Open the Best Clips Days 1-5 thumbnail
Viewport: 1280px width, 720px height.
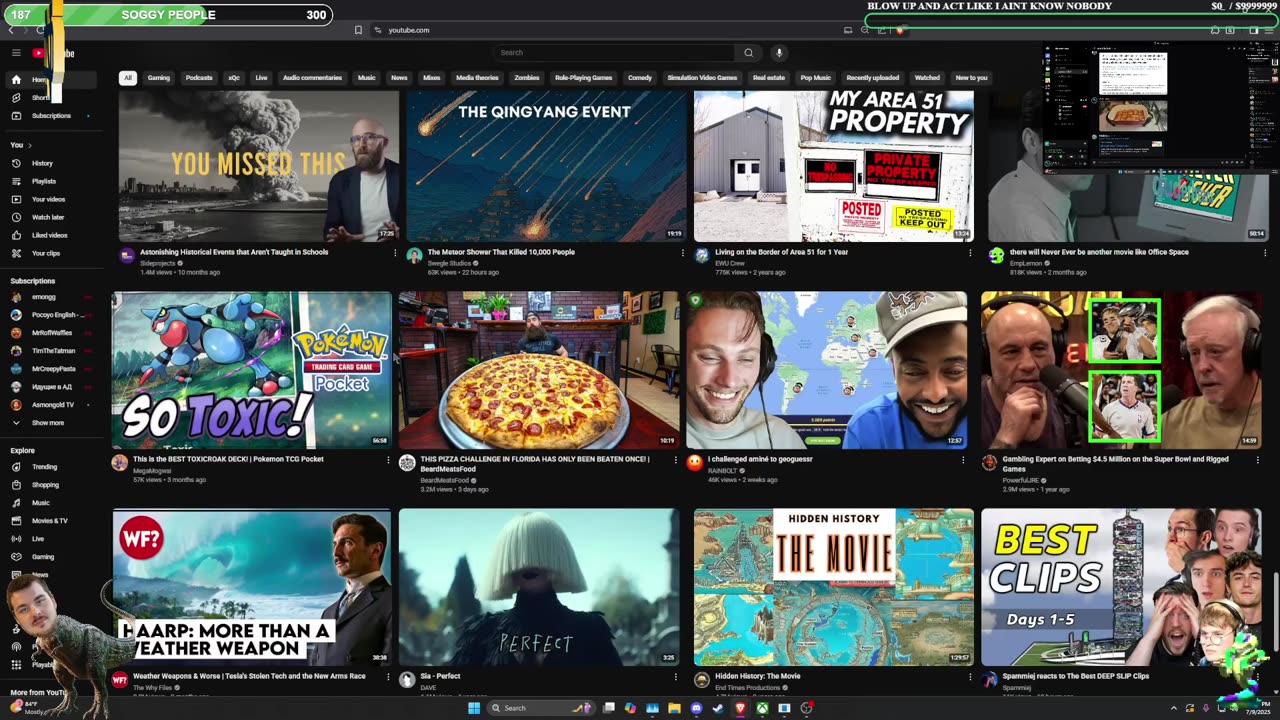click(1121, 587)
